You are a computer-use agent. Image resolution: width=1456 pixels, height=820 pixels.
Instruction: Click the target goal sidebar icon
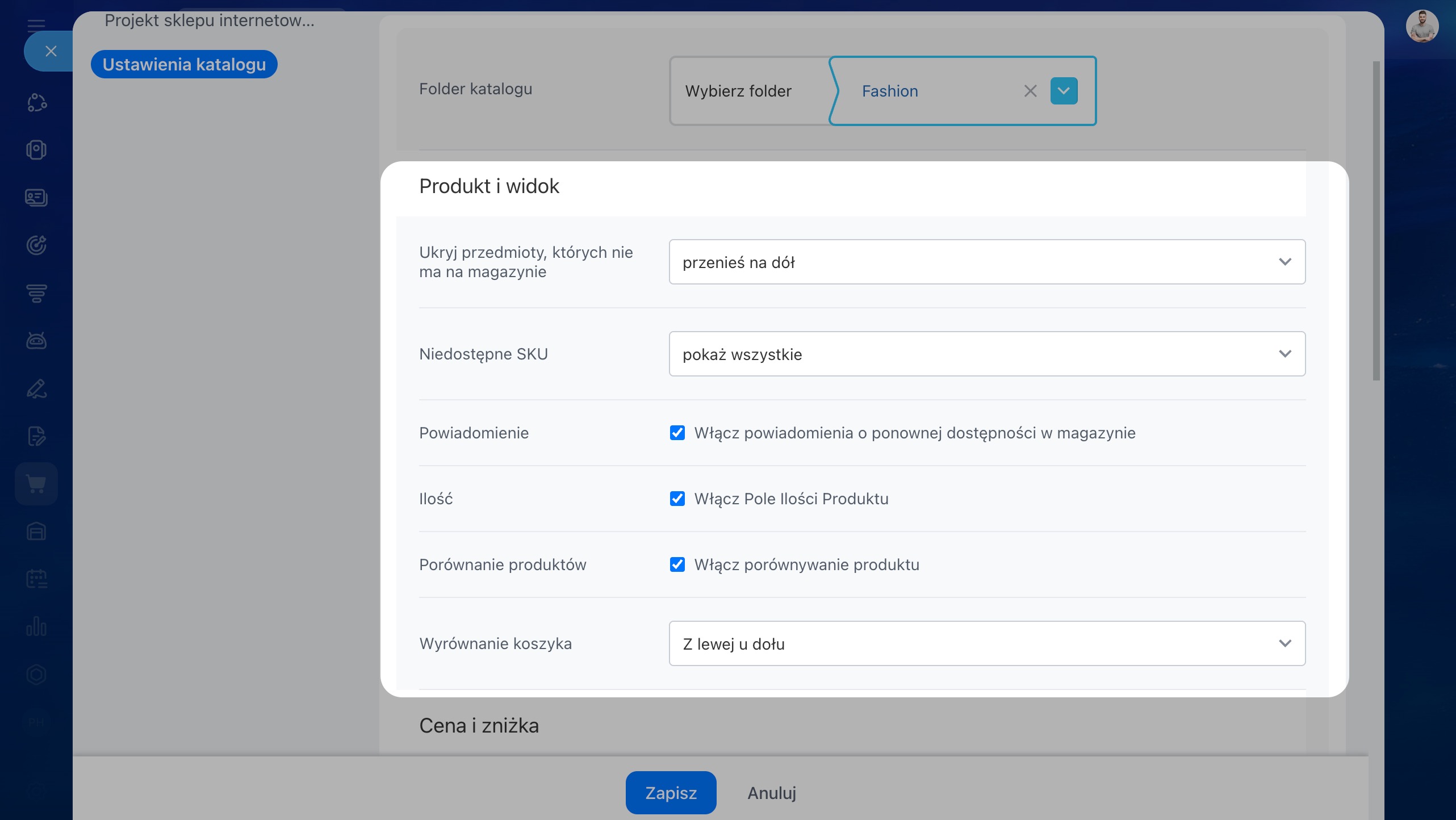tap(36, 245)
